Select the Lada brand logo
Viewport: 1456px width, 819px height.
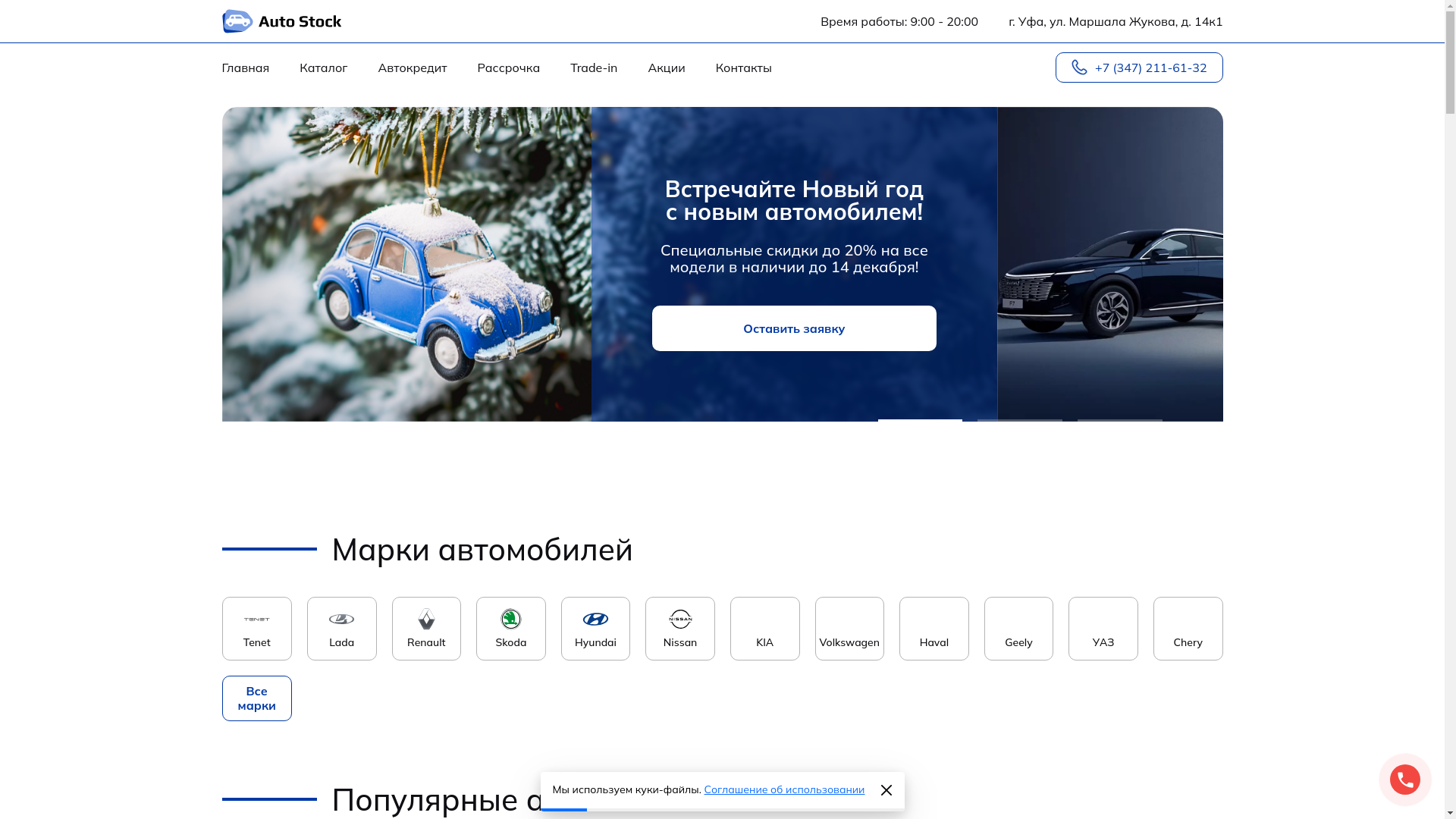(341, 620)
